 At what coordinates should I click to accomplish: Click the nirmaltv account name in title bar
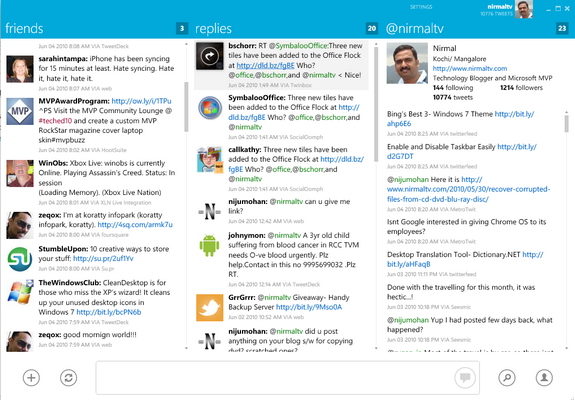500,7
